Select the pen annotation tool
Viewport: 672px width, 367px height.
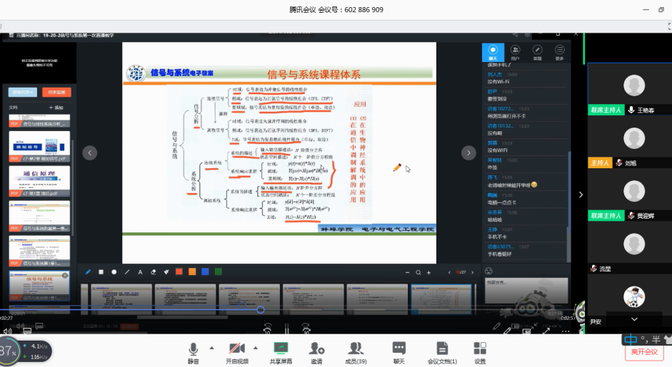[x=88, y=272]
